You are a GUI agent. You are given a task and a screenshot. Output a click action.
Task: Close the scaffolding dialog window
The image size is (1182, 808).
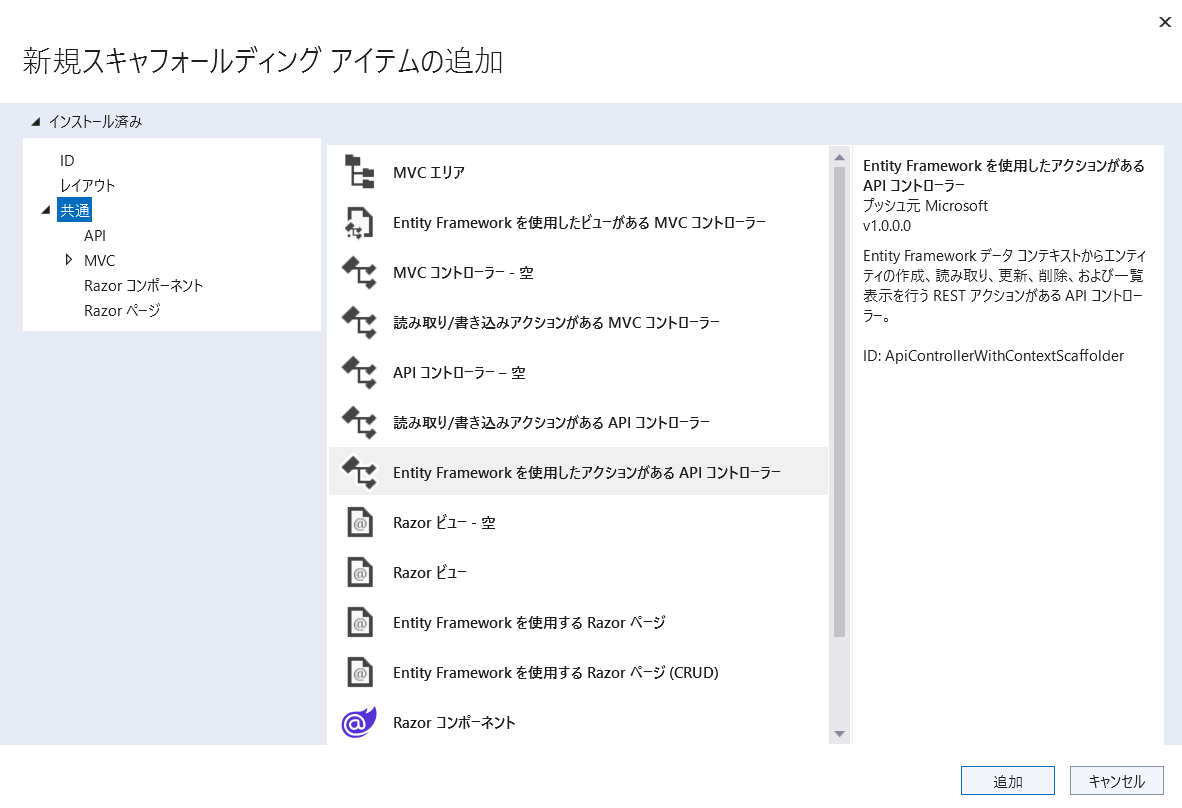click(x=1164, y=22)
